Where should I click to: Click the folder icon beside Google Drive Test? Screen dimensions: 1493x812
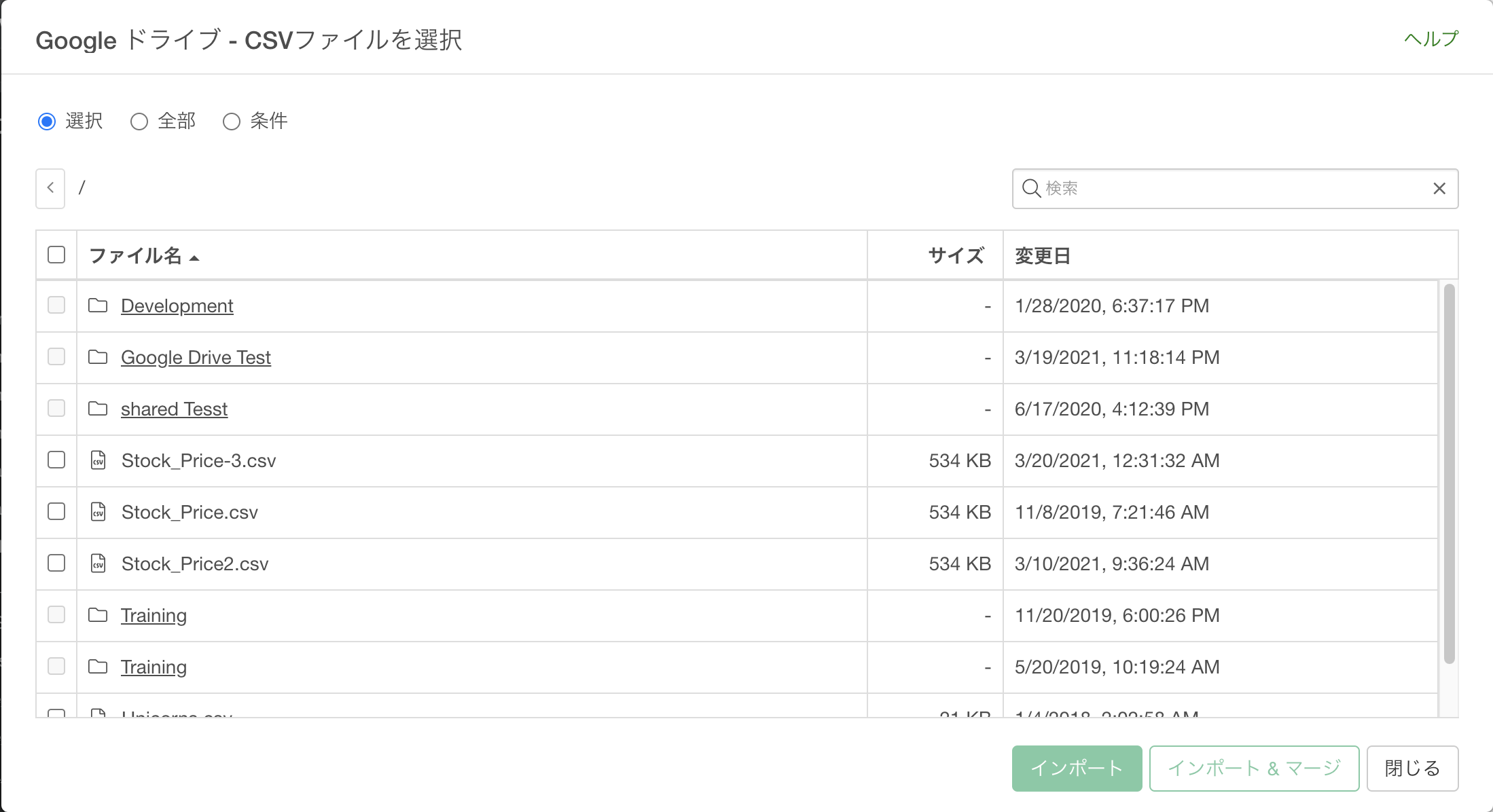[x=98, y=357]
